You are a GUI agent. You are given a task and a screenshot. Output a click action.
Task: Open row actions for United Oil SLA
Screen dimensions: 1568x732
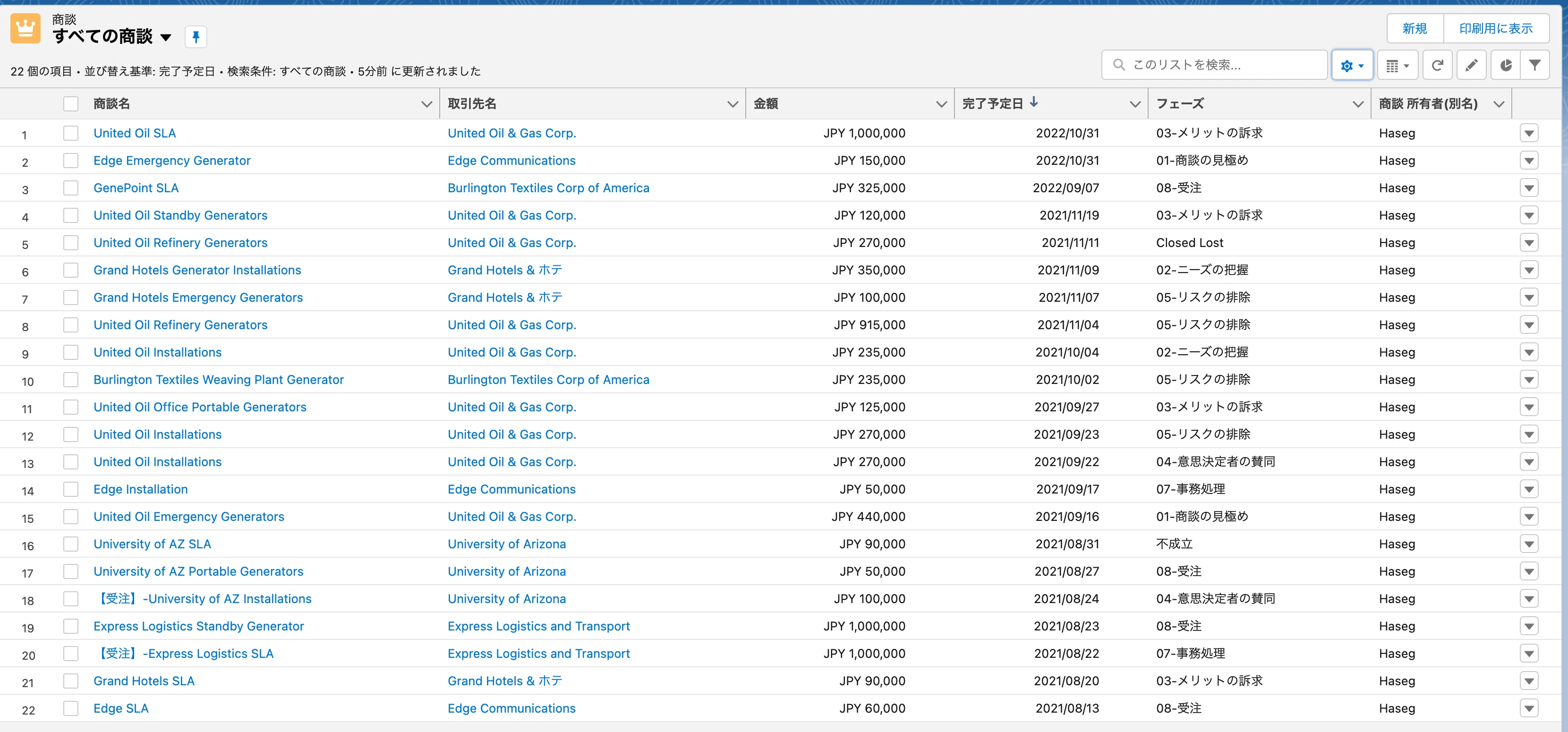point(1528,133)
